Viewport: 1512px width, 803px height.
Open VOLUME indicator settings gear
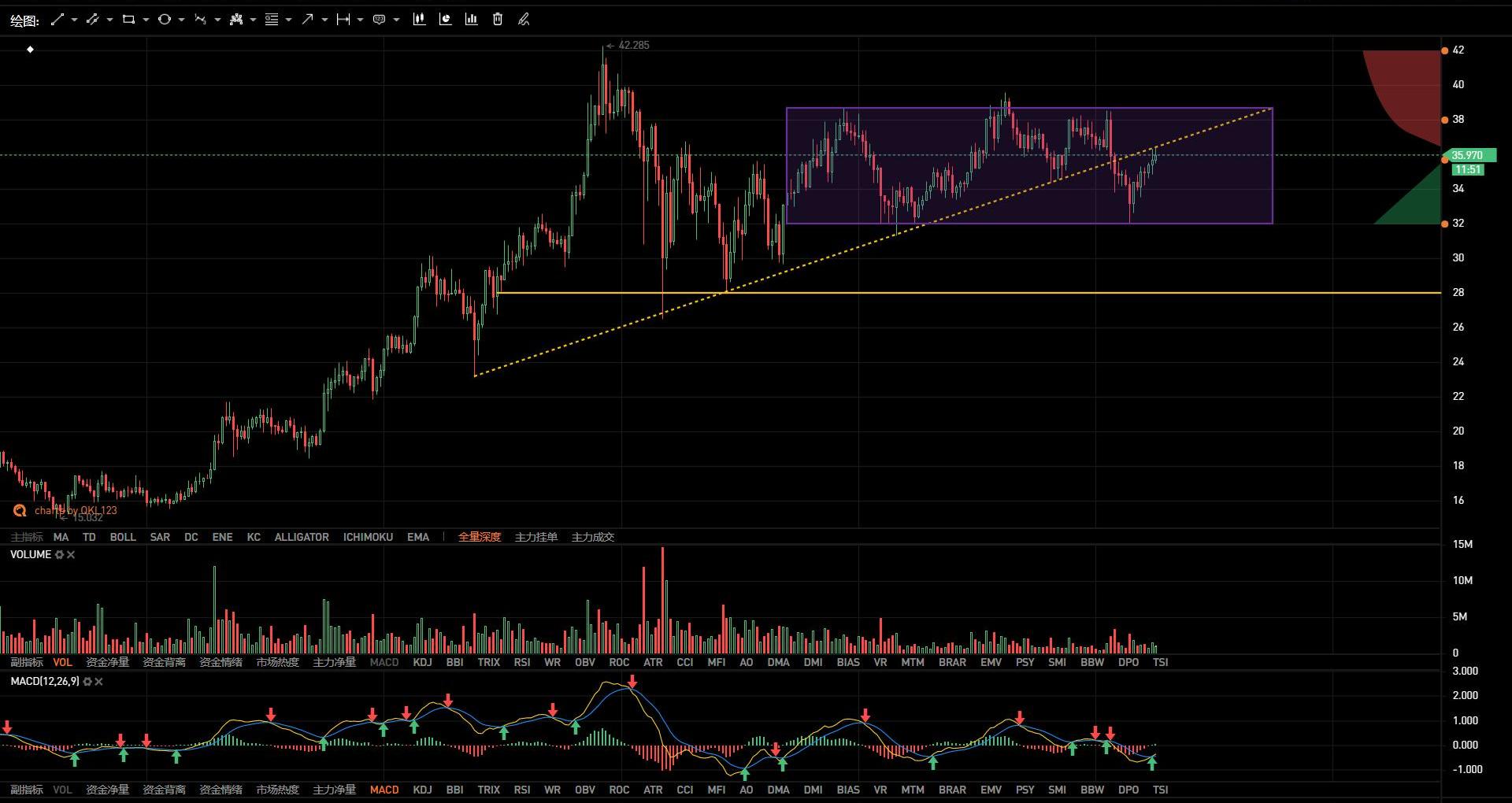coord(59,555)
